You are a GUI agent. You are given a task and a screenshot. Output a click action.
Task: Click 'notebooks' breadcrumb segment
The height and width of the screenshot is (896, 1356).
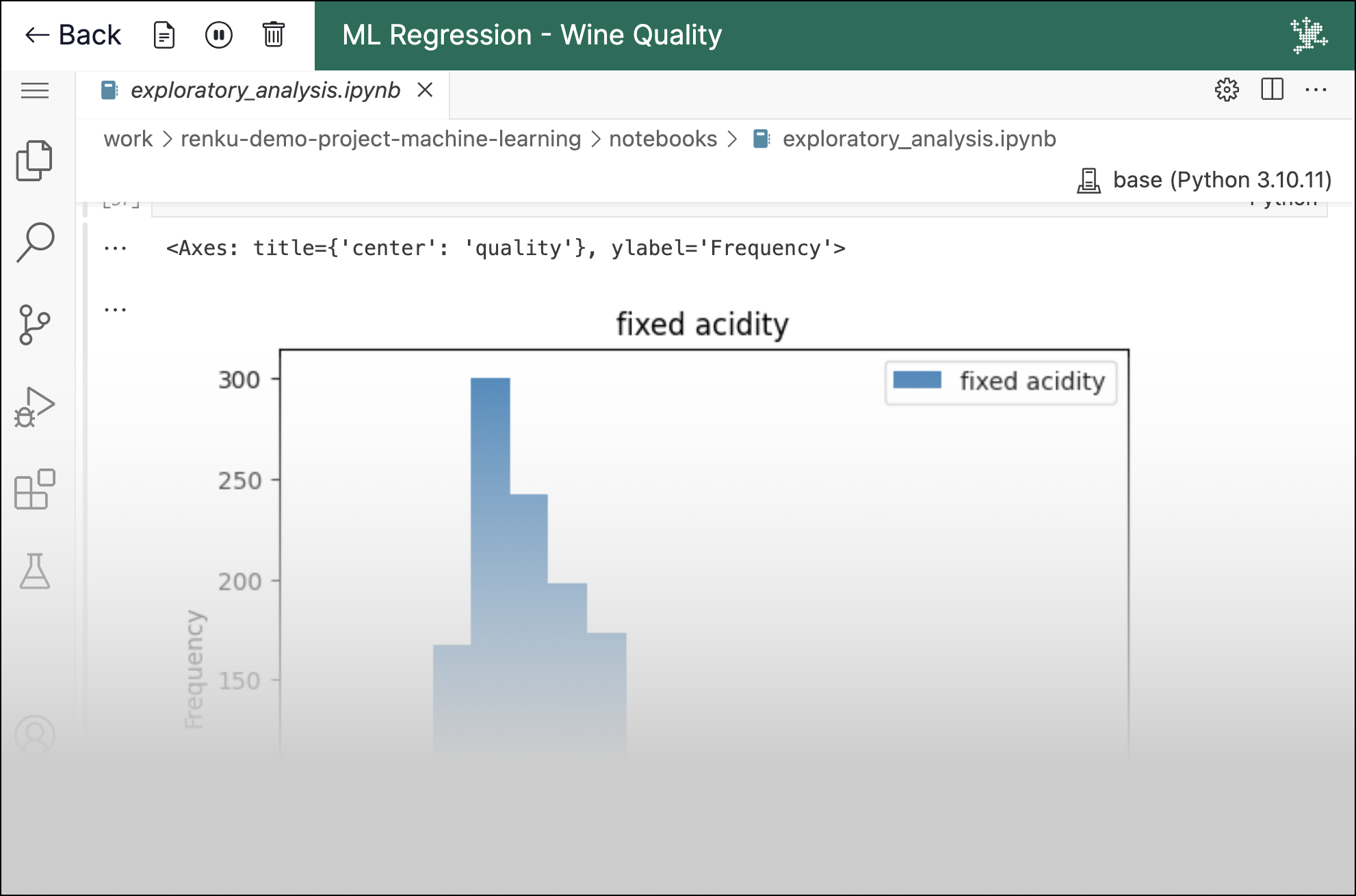(663, 139)
